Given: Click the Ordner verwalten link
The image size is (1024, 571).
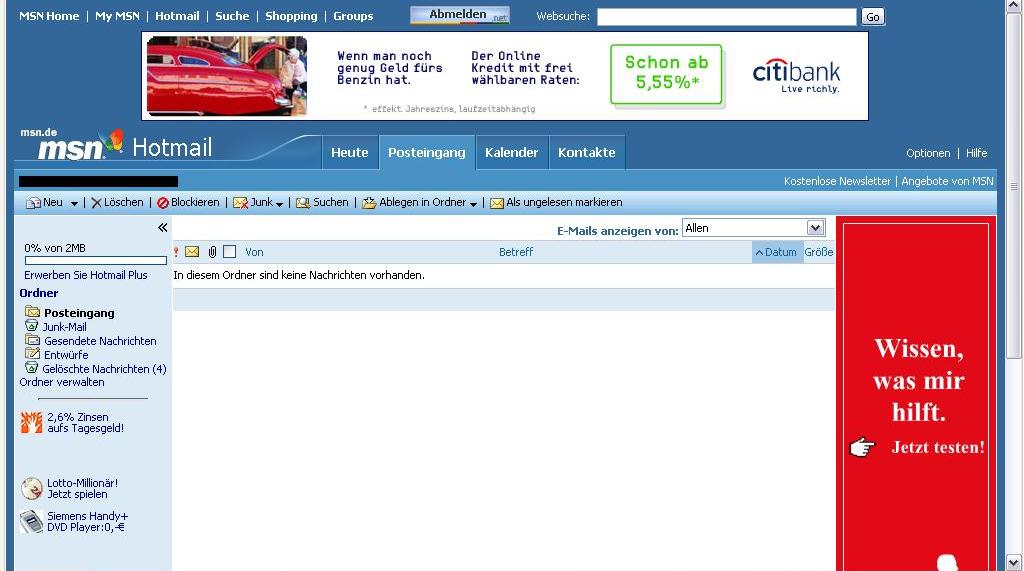Looking at the screenshot, I should (61, 382).
